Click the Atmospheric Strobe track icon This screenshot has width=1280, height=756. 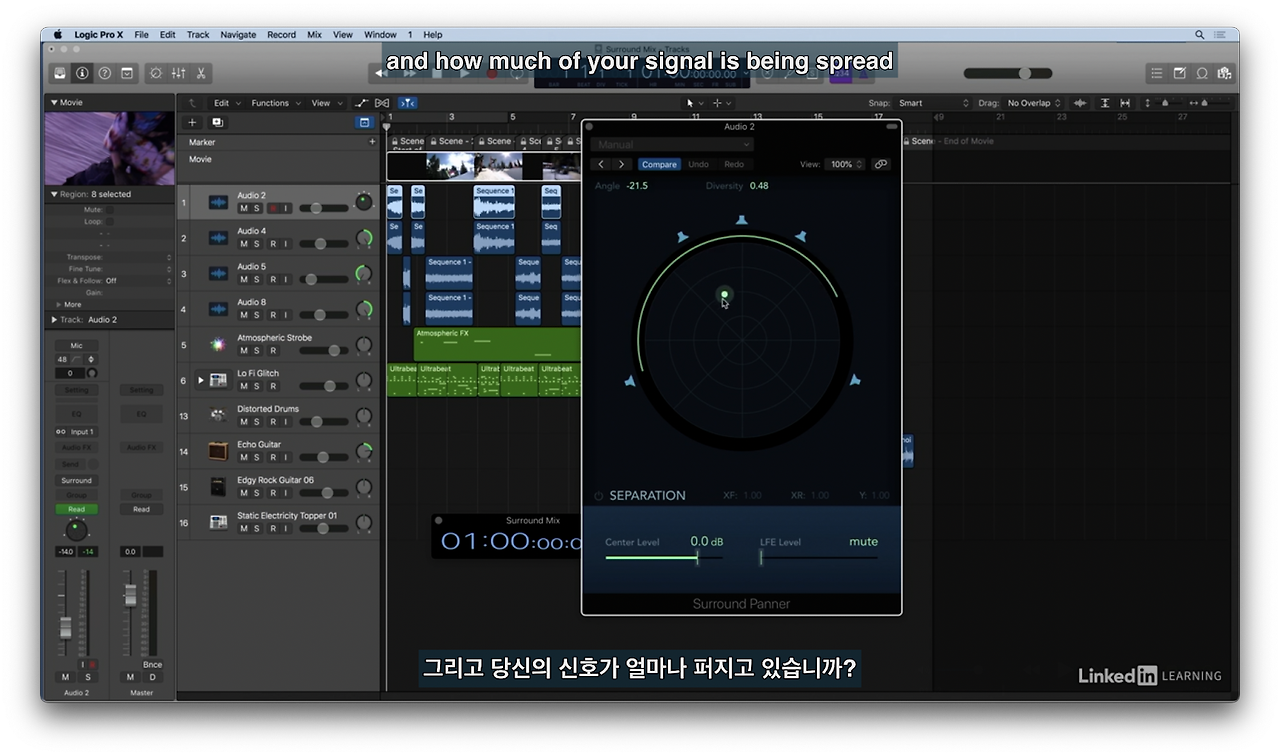coord(217,345)
